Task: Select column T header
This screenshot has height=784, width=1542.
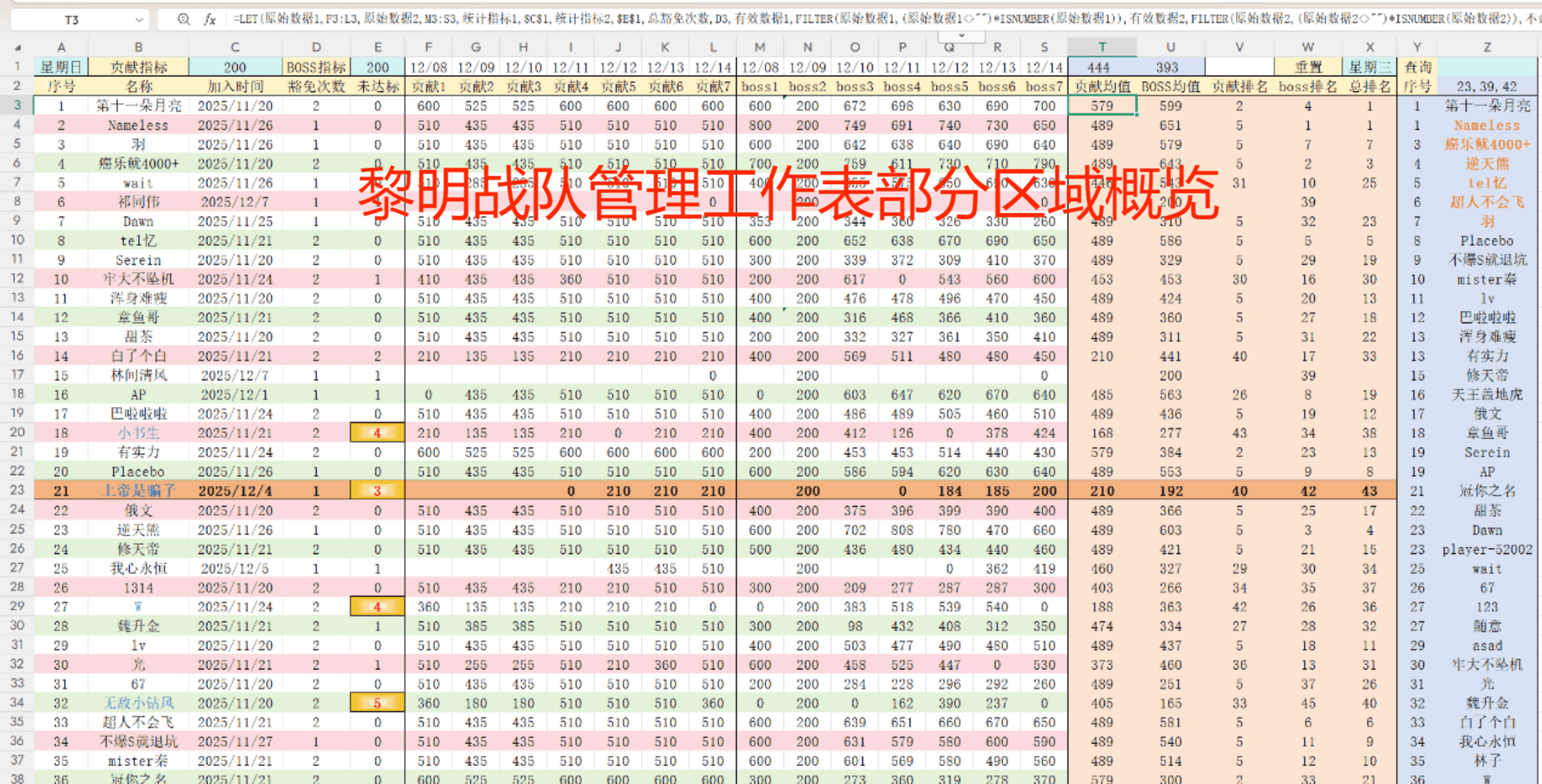Action: click(1102, 47)
